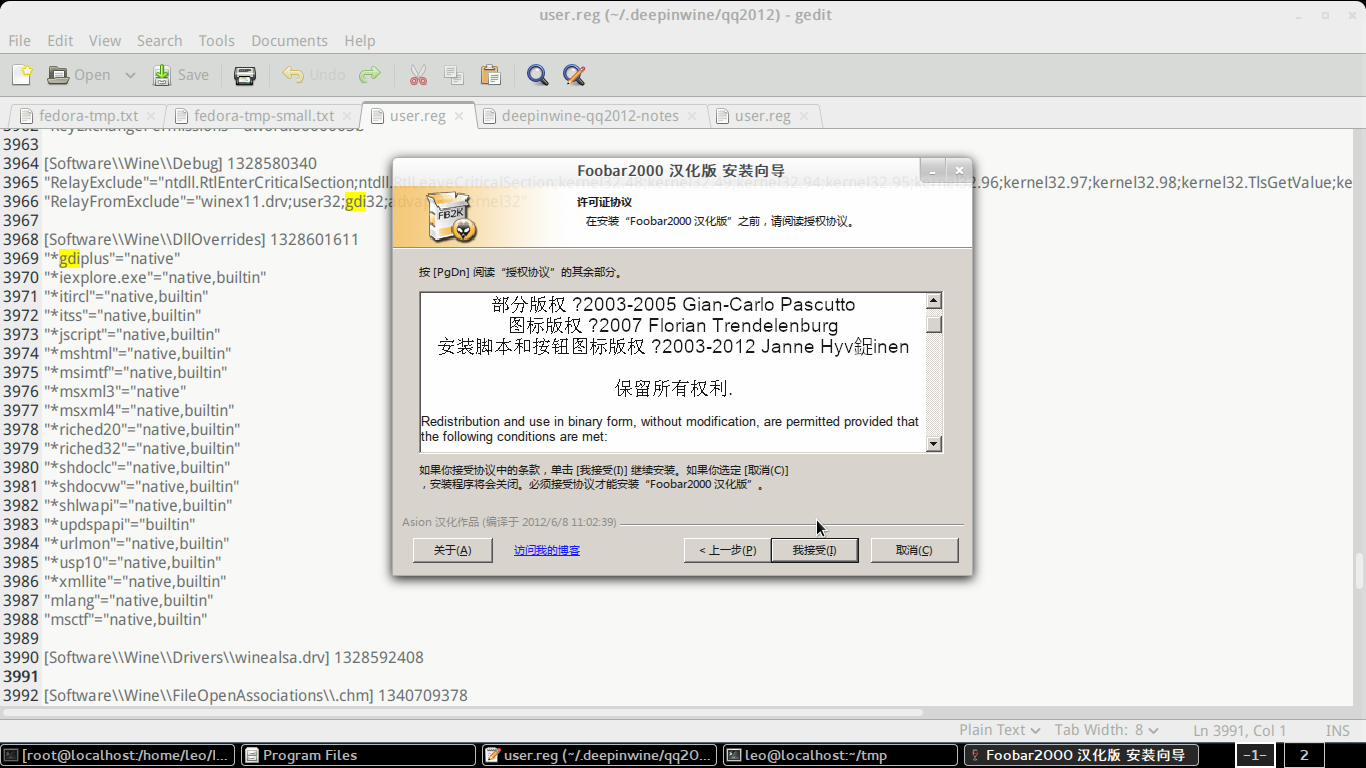Switch to Program Files window in taskbar
Viewport: 1366px width, 768px height.
click(358, 755)
